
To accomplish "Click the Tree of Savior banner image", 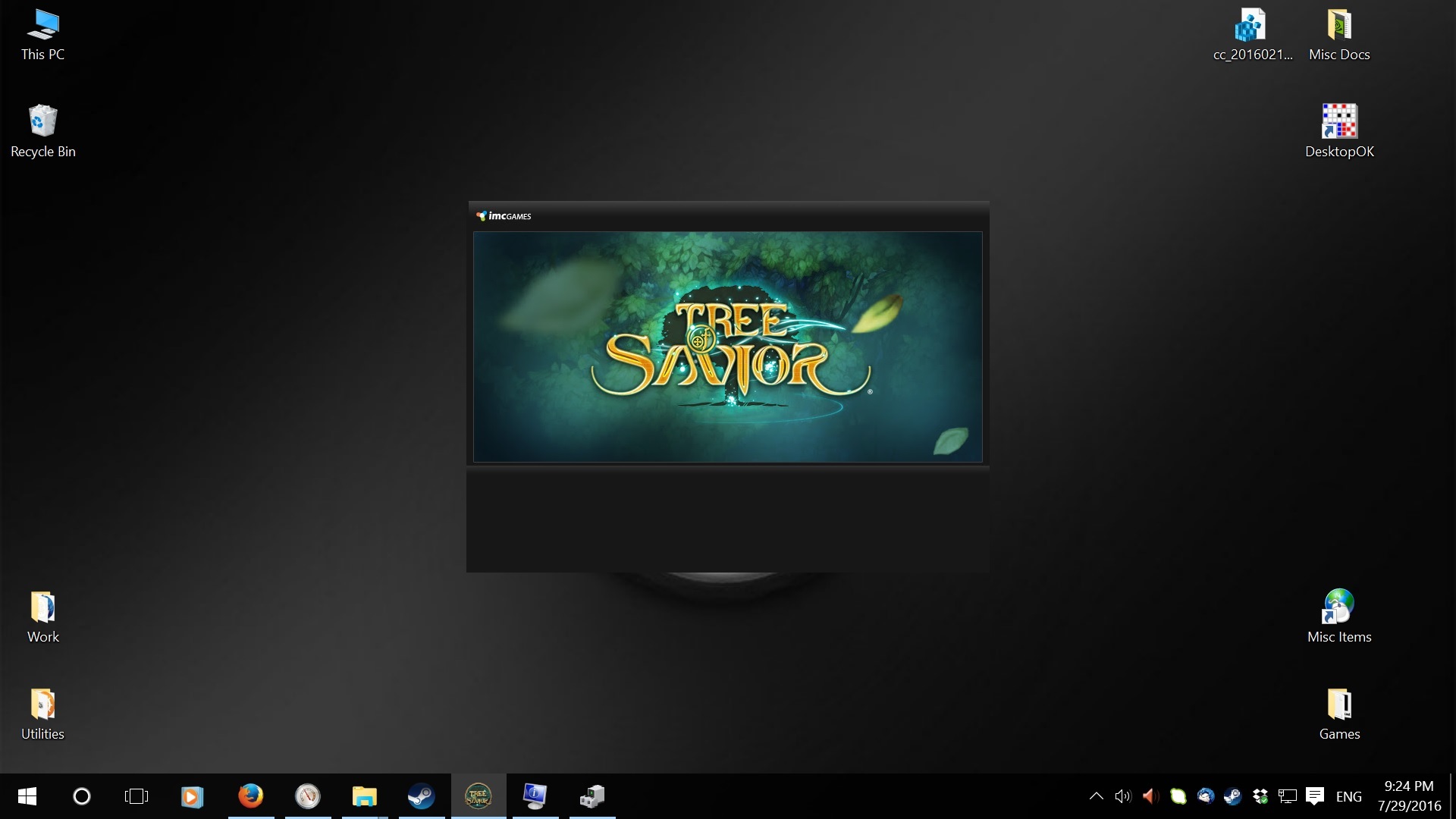I will (x=727, y=347).
